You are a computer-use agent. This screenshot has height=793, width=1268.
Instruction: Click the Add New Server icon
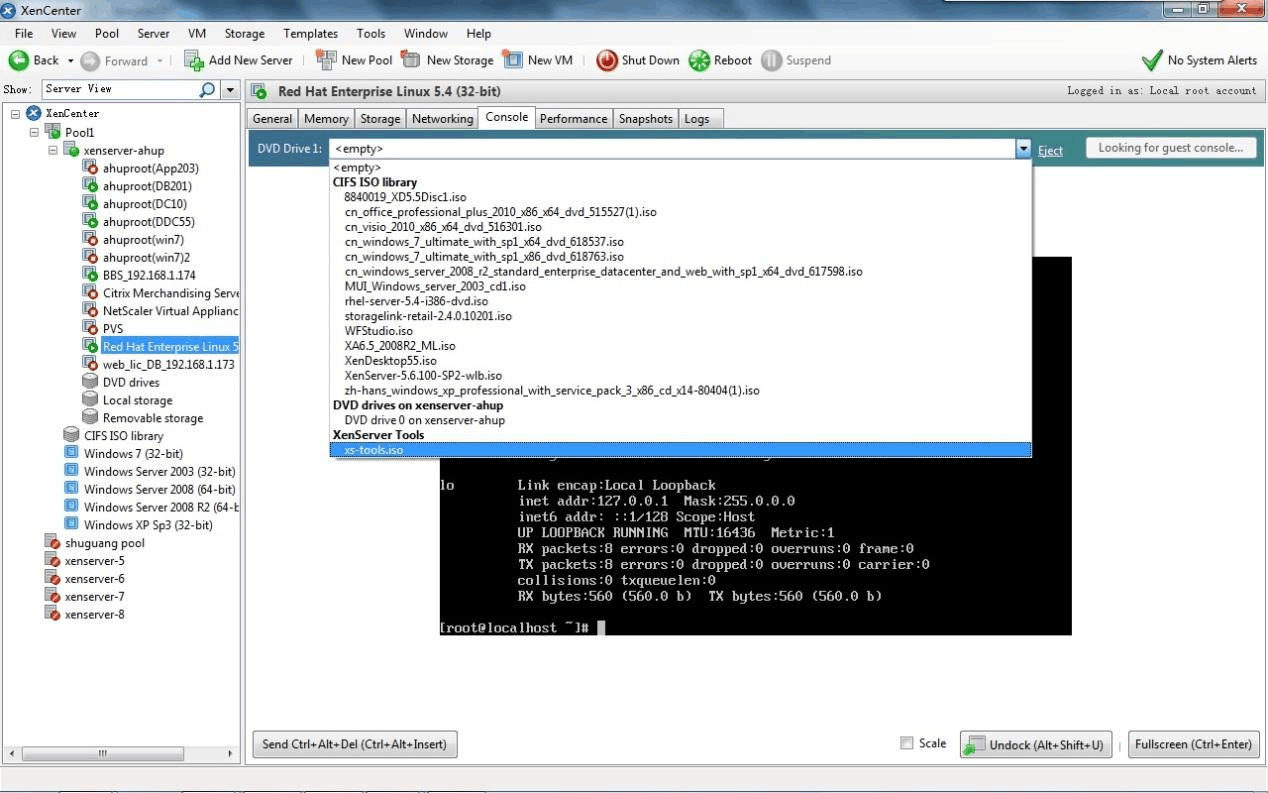194,60
